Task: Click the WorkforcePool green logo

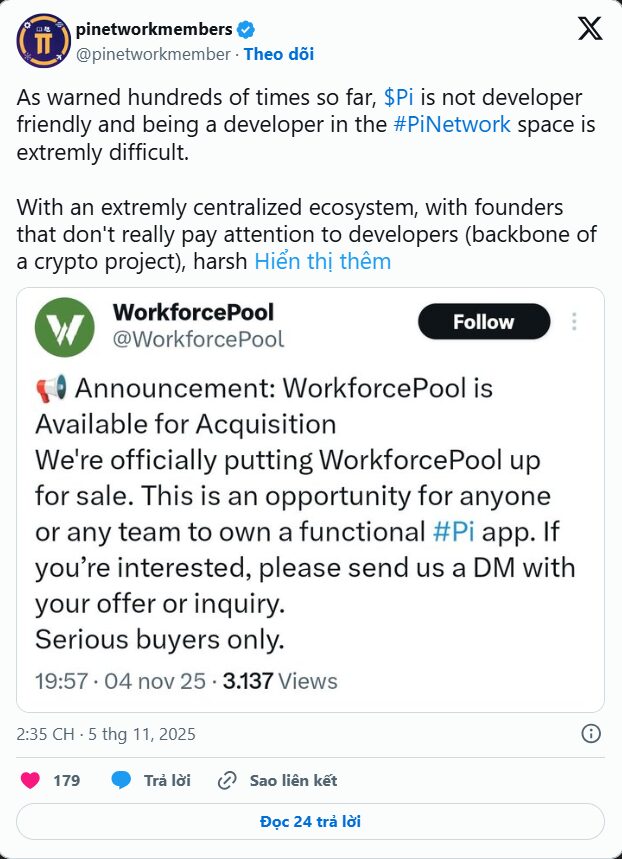Action: 65,326
